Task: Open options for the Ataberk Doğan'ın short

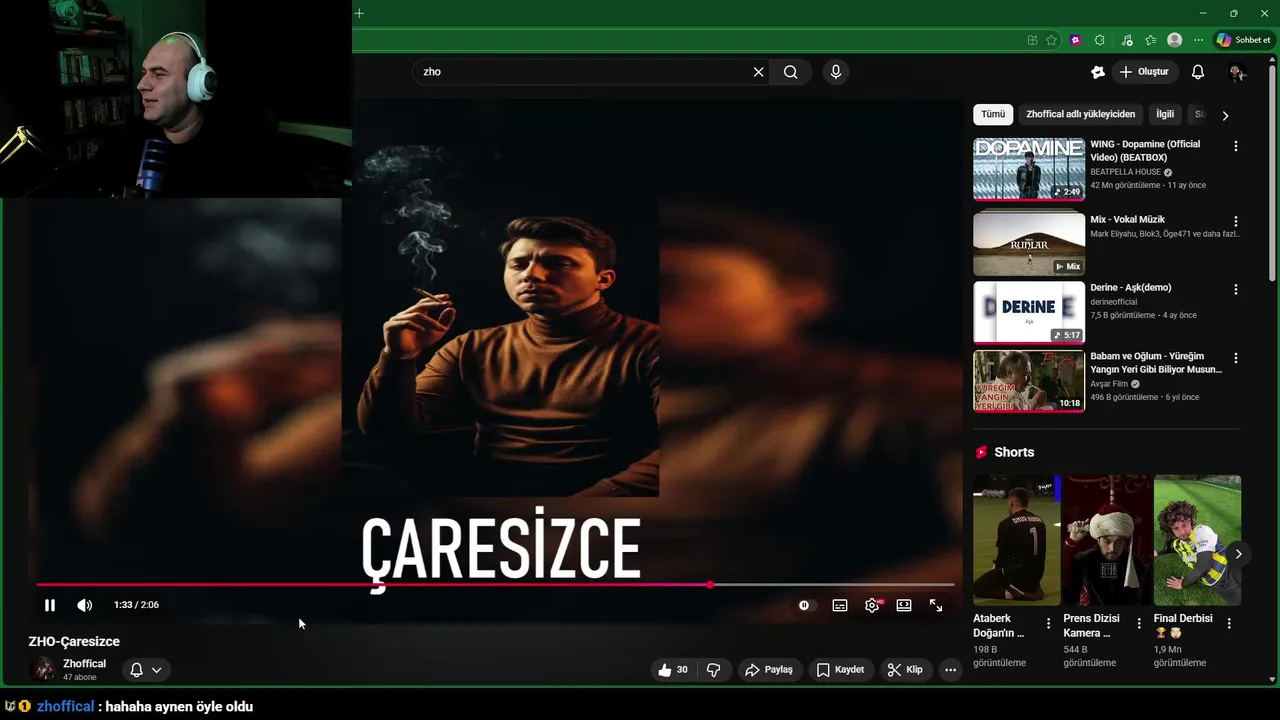Action: [x=1048, y=624]
